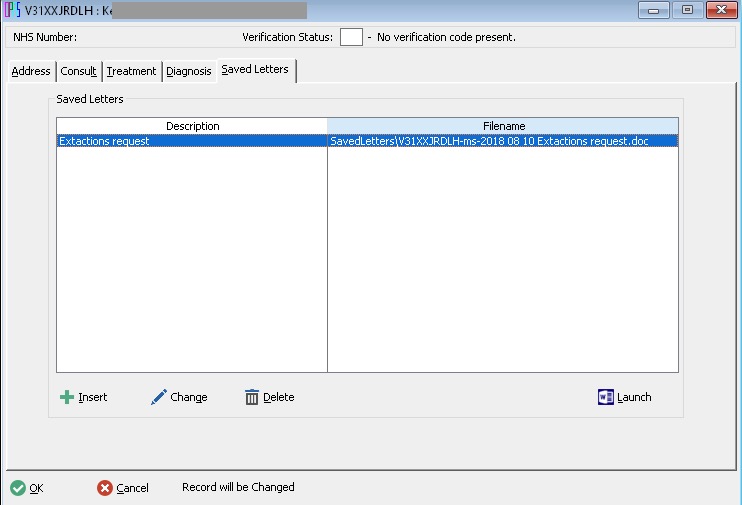Viewport: 742px width, 505px height.
Task: Switch to the Address tab
Action: (x=31, y=71)
